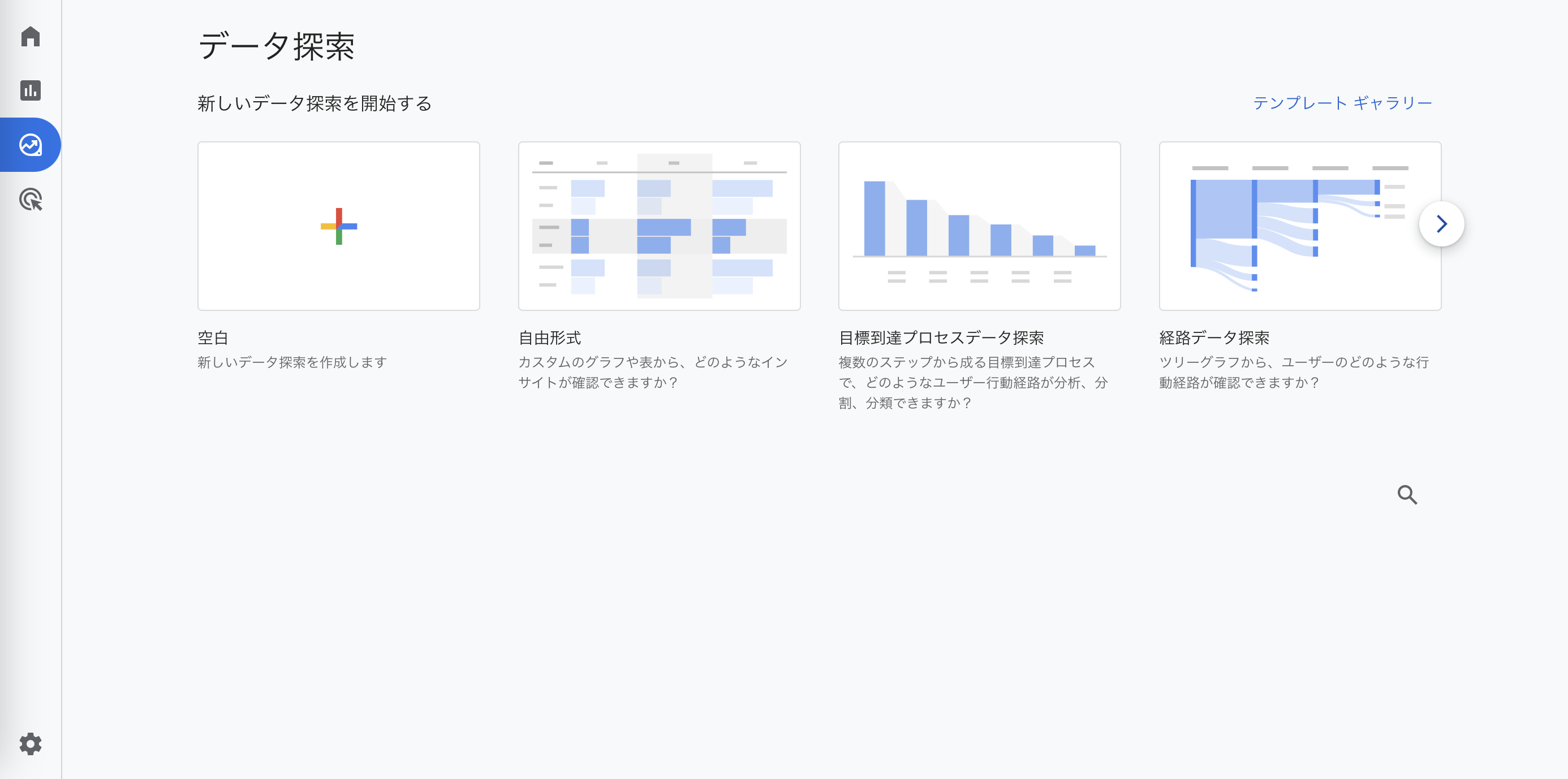1568x779 pixels.
Task: Click the データ探索 page heading
Action: (x=277, y=46)
